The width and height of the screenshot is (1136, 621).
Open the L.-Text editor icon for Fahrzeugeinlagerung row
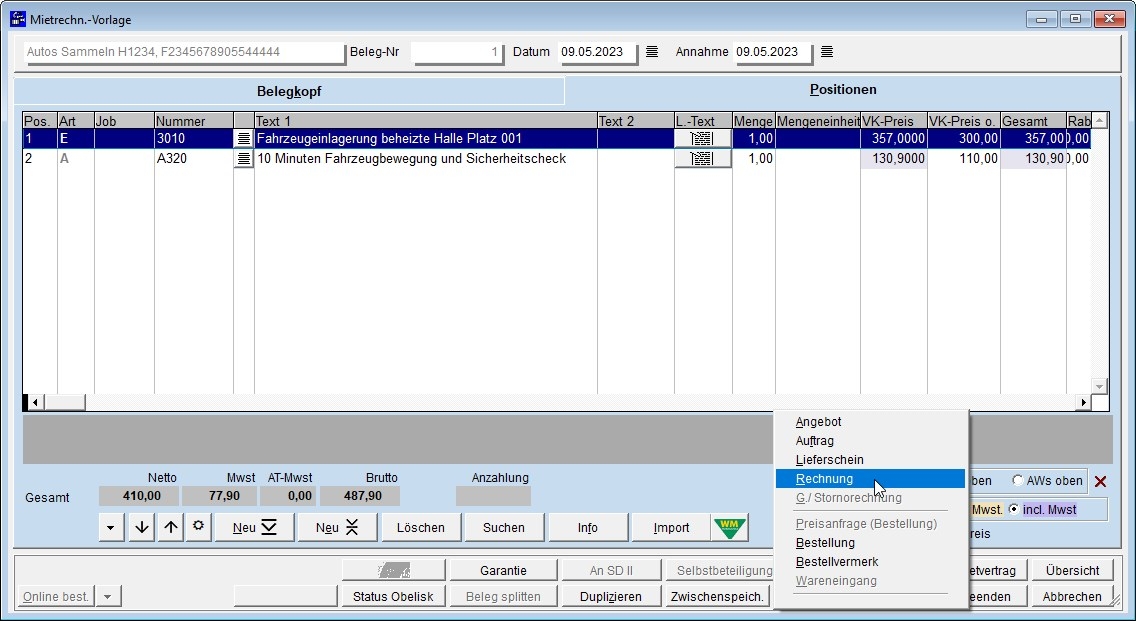point(702,138)
